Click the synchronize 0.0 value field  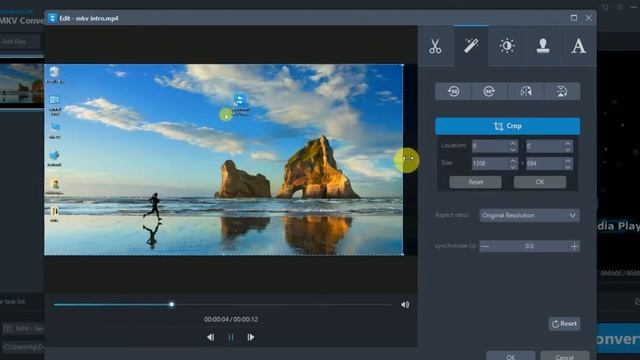(529, 246)
